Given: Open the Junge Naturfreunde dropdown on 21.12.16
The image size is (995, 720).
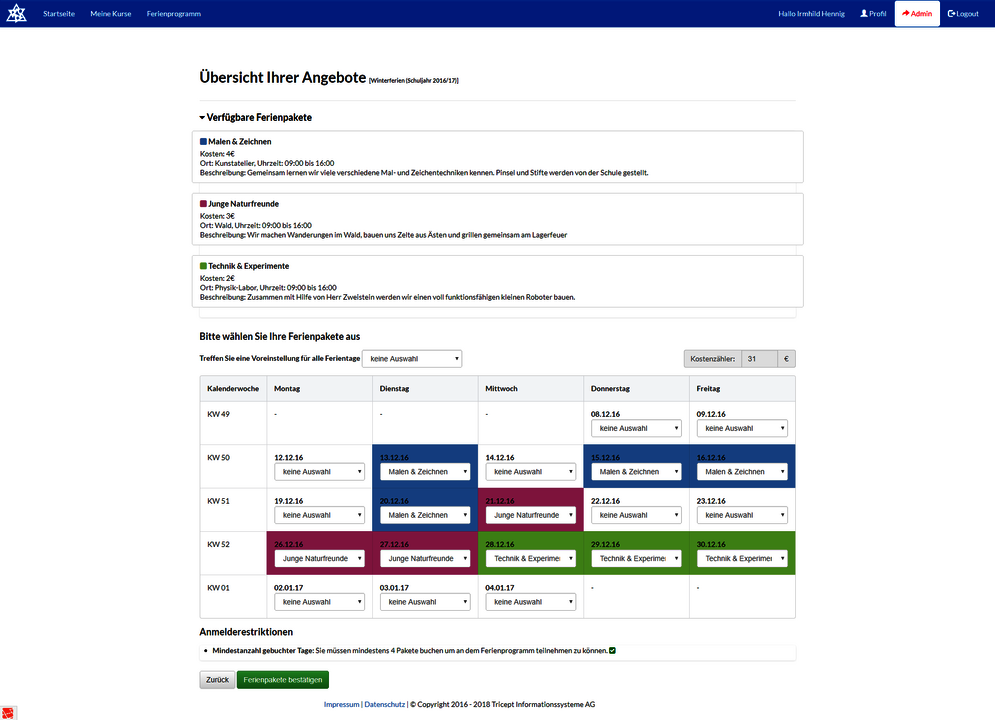Looking at the screenshot, I should [x=531, y=514].
